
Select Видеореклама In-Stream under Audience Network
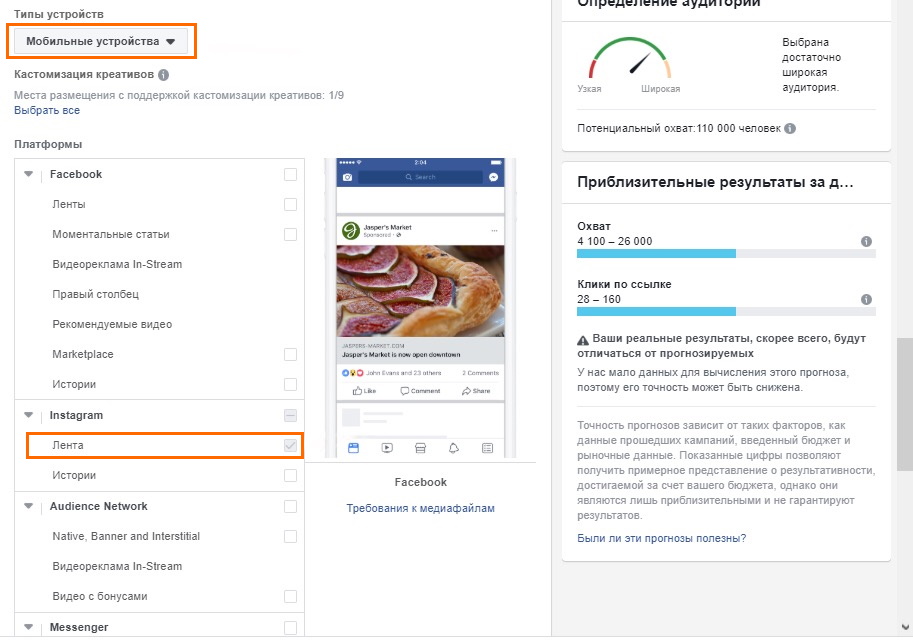(159, 566)
